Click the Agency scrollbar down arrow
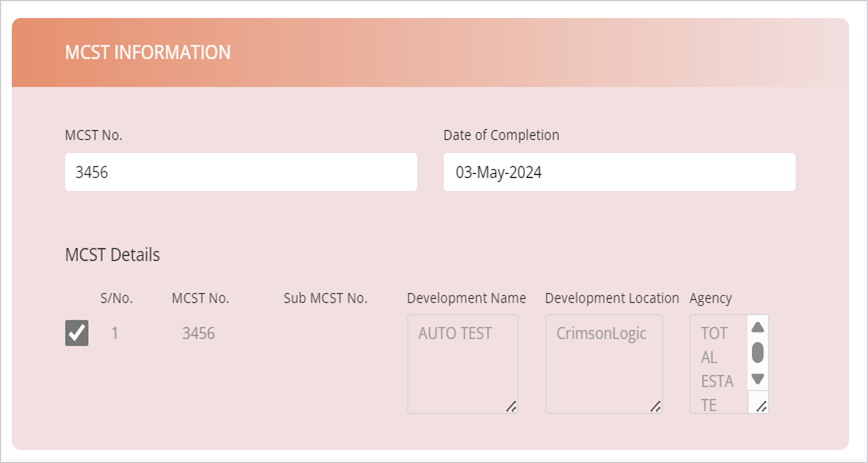 (x=758, y=379)
